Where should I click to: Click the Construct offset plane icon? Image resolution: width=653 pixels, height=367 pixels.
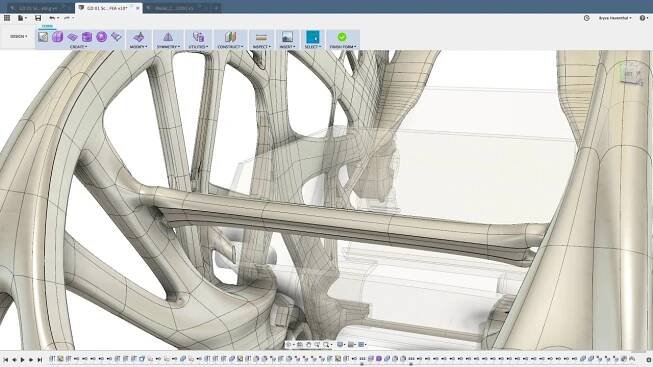pyautogui.click(x=230, y=37)
